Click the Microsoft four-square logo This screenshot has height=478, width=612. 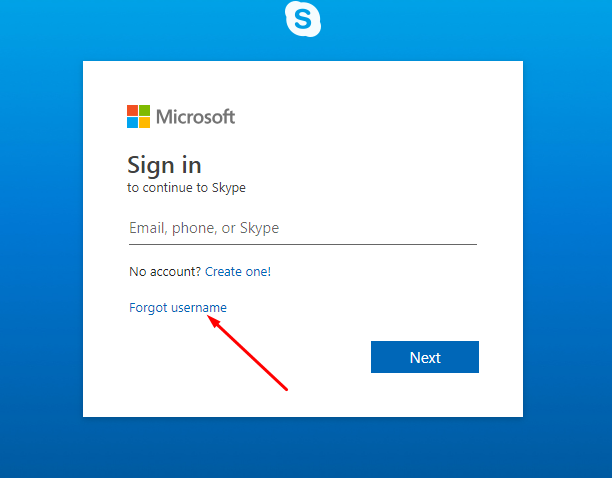click(138, 116)
